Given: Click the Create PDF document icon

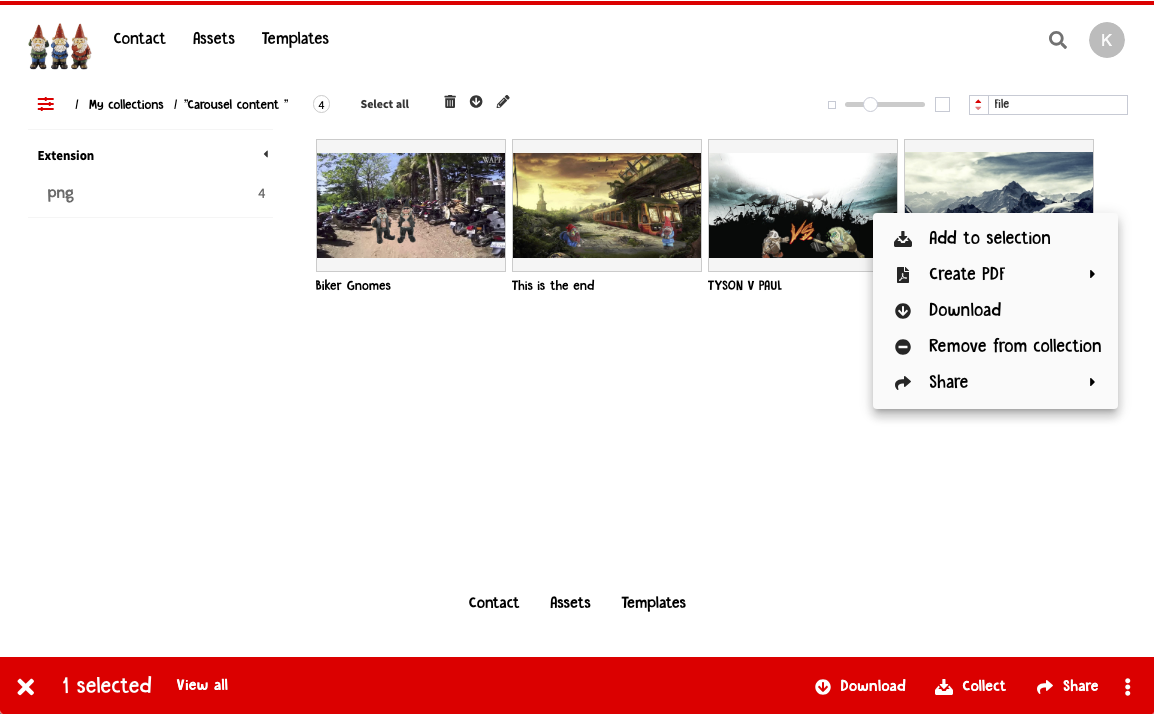Looking at the screenshot, I should coord(903,275).
